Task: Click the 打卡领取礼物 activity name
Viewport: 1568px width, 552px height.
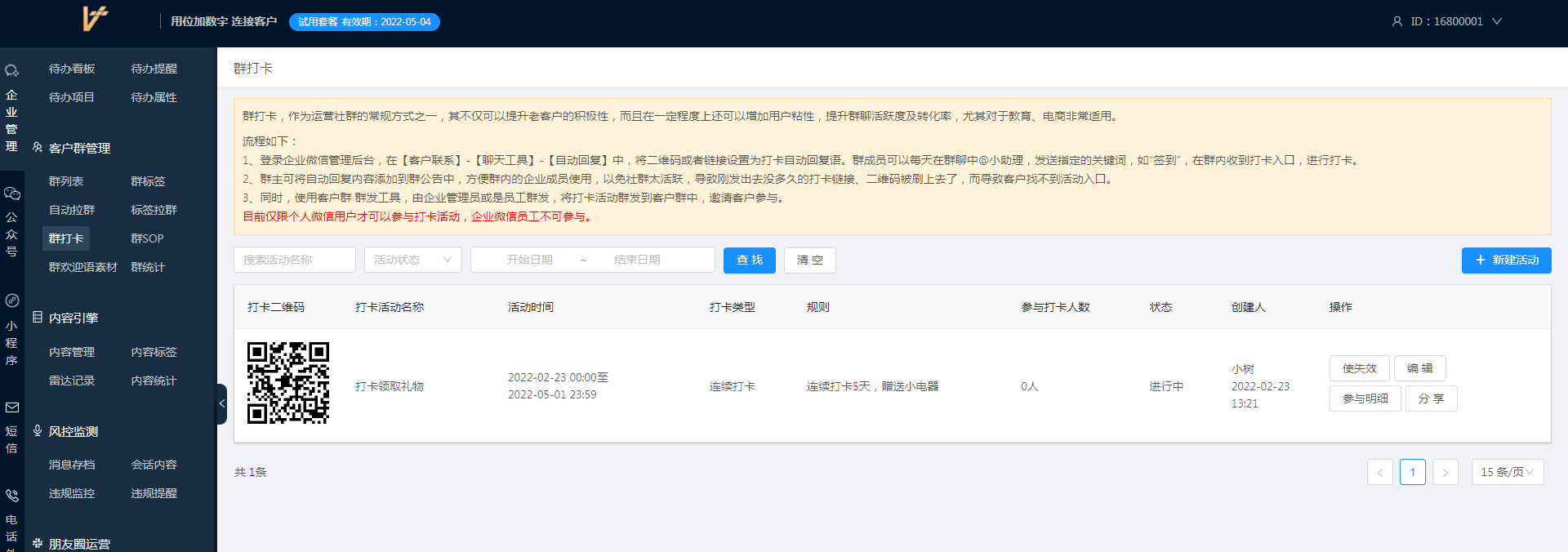Action: [390, 386]
